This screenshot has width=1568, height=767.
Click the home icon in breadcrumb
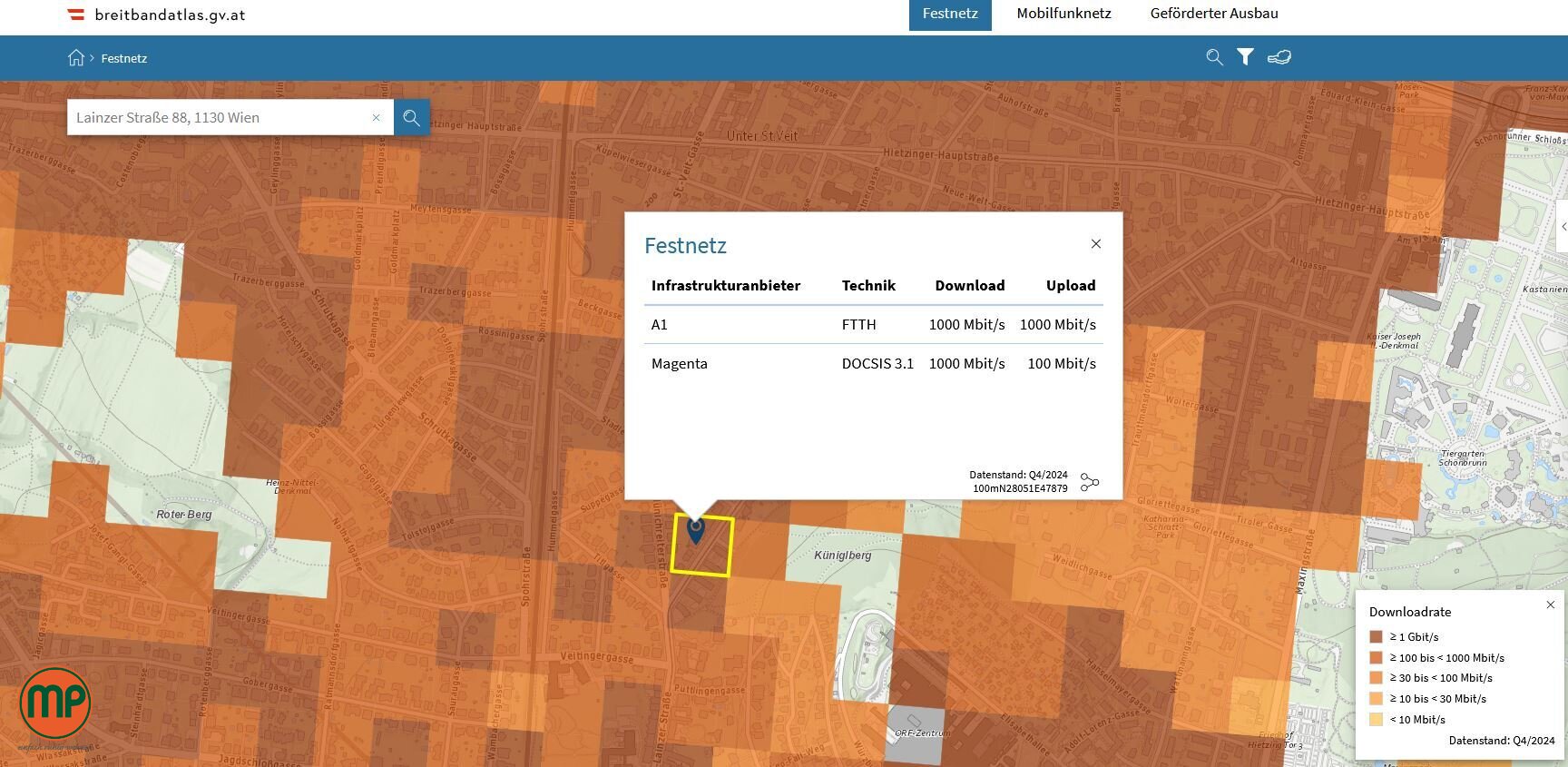coord(76,58)
